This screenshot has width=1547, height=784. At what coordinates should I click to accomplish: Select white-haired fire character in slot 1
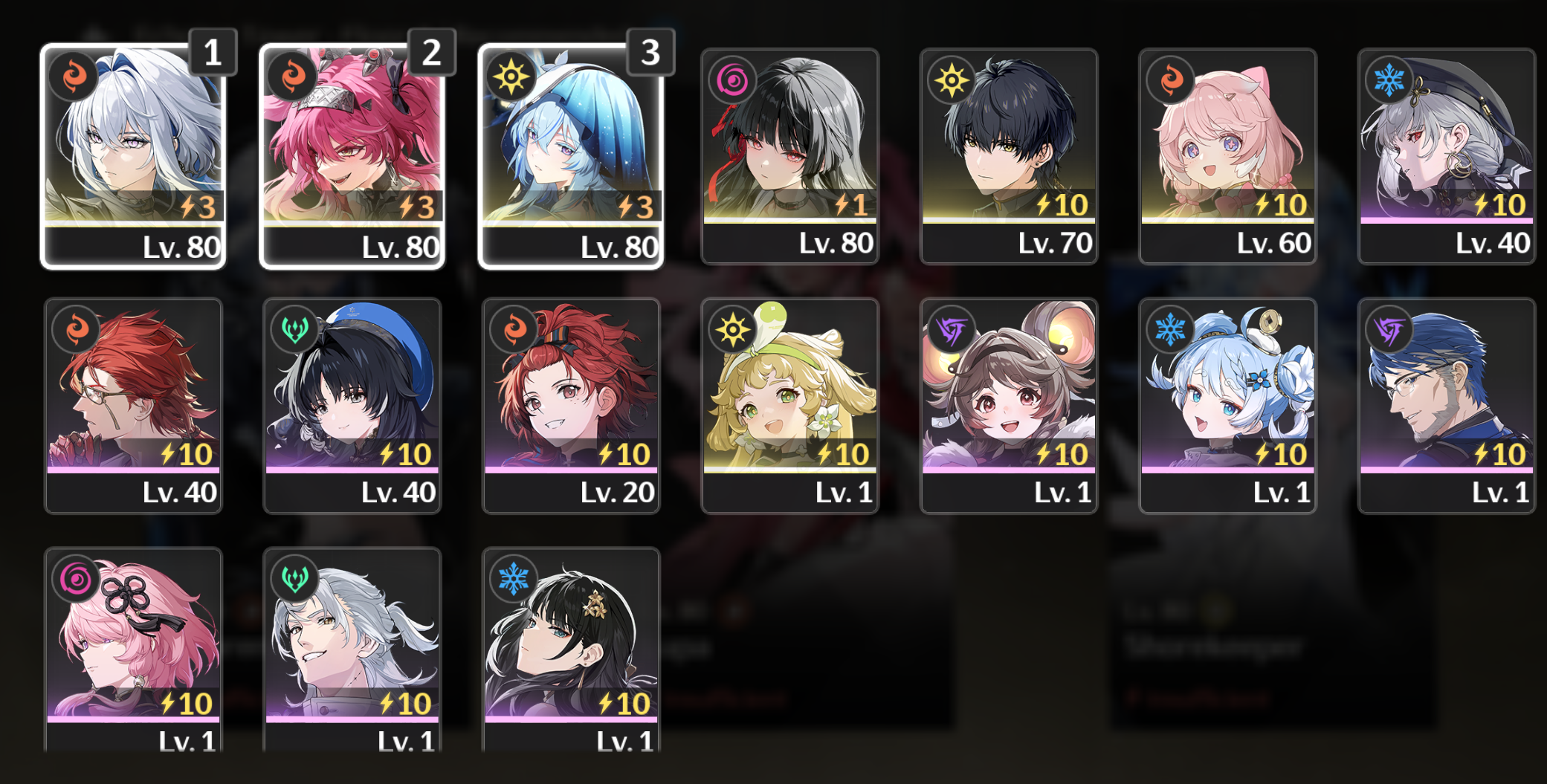click(x=133, y=156)
